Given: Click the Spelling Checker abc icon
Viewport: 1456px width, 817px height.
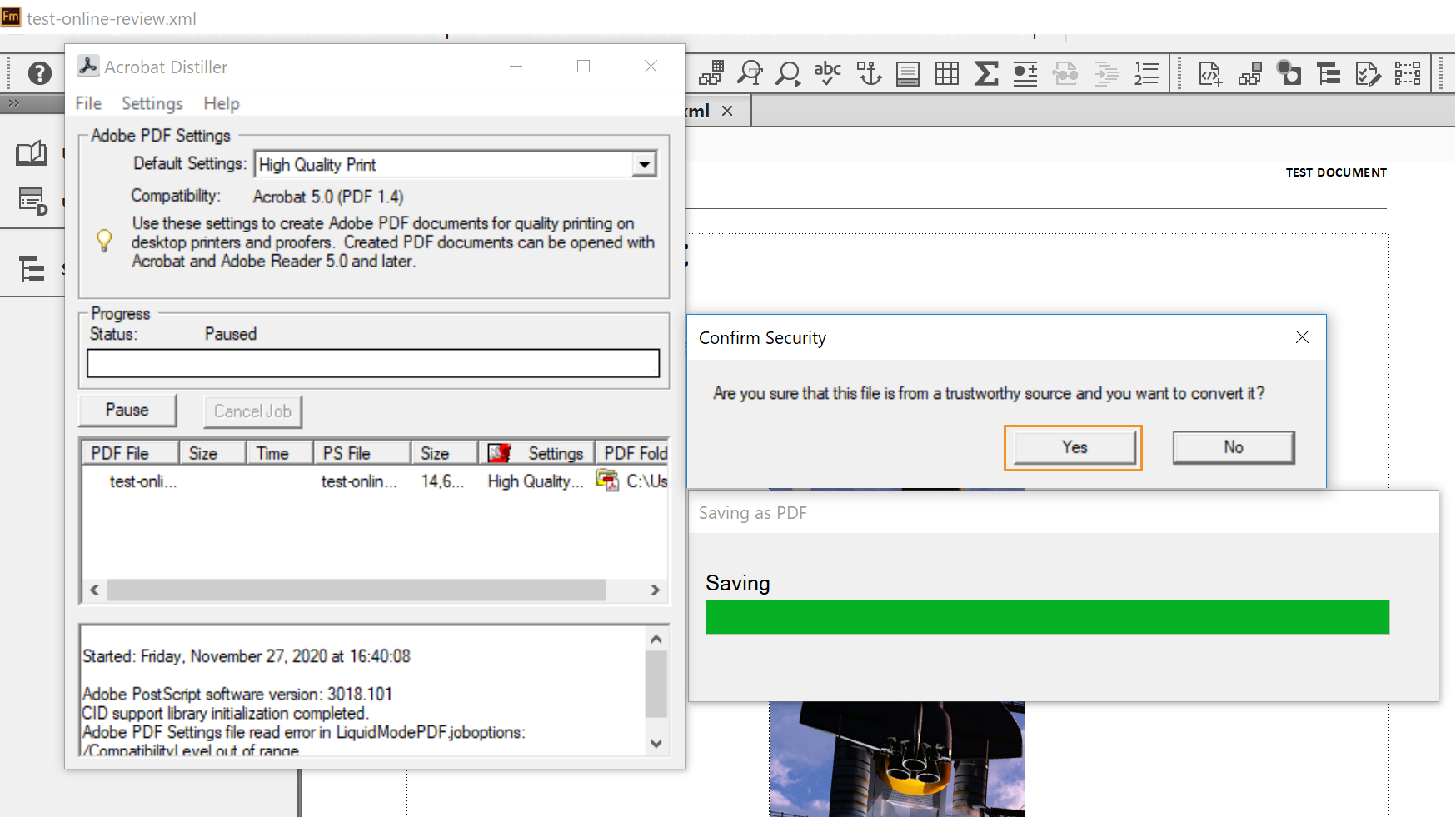Looking at the screenshot, I should click(x=827, y=73).
